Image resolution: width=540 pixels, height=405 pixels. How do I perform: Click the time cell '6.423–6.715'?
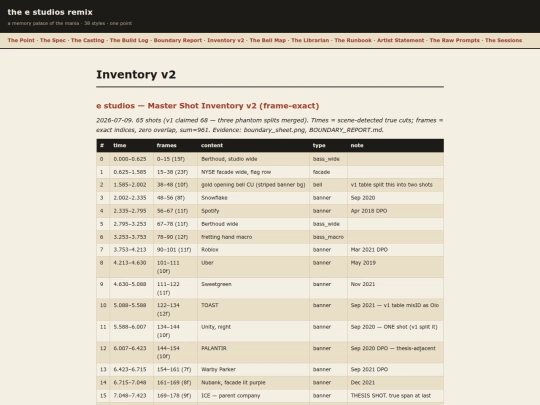pyautogui.click(x=131, y=370)
